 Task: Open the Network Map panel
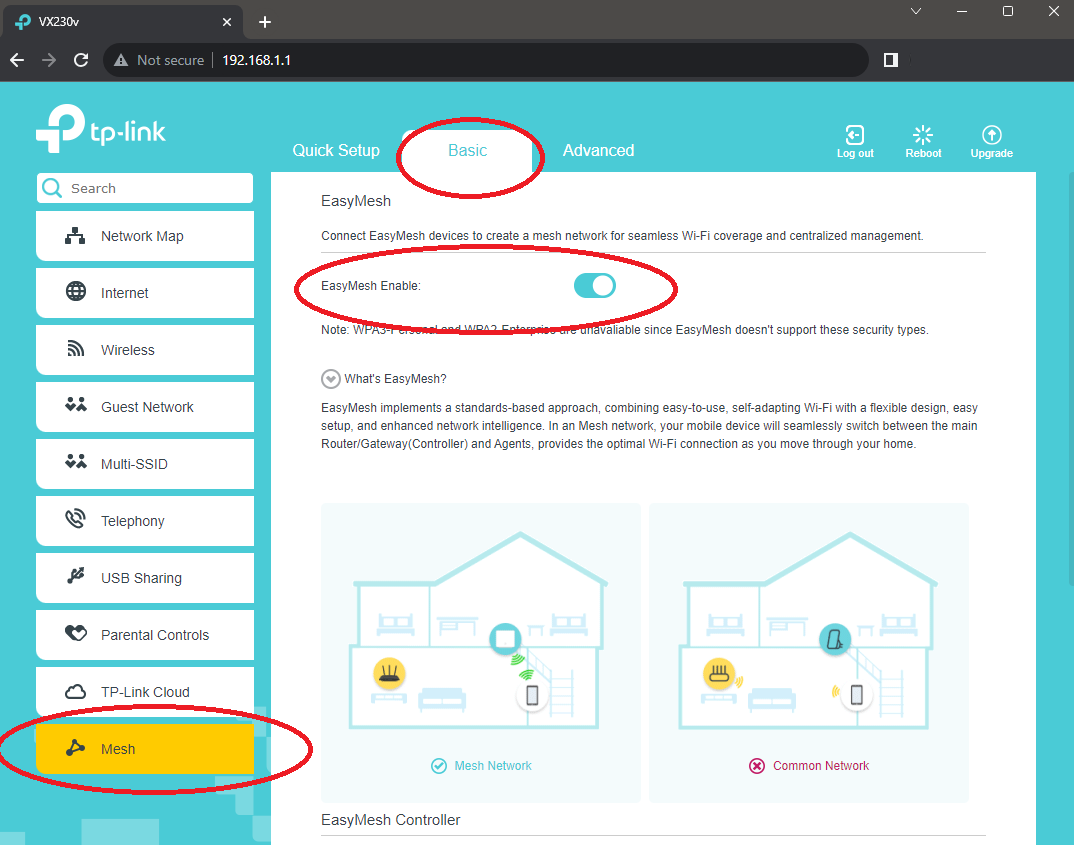(144, 236)
